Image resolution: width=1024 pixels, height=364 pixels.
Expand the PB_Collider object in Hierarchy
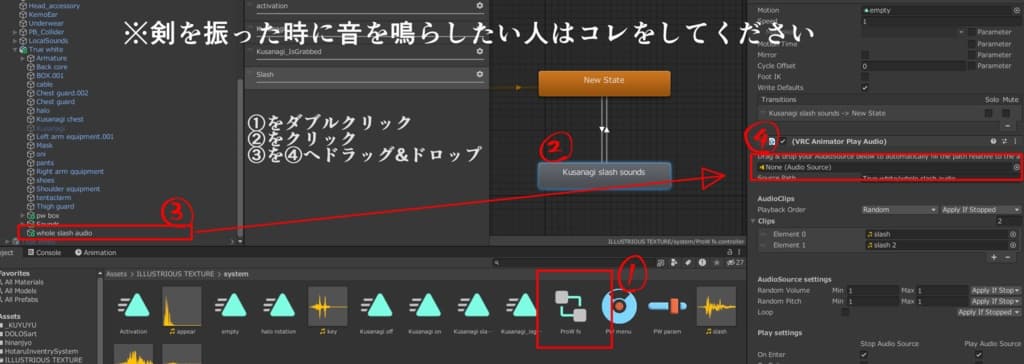tap(15, 31)
